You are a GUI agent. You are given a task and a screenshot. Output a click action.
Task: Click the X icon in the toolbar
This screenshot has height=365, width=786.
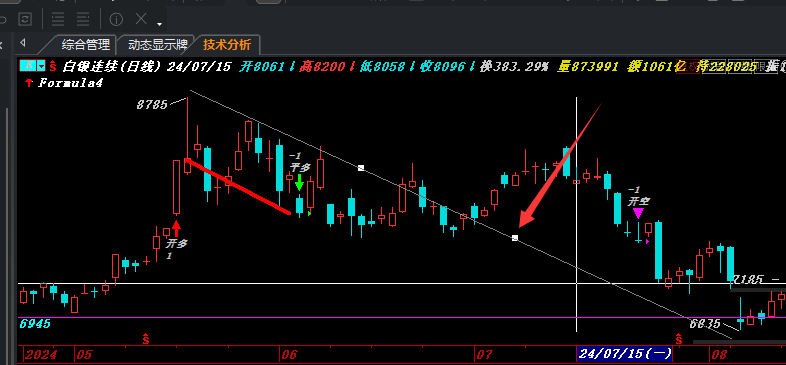point(141,19)
